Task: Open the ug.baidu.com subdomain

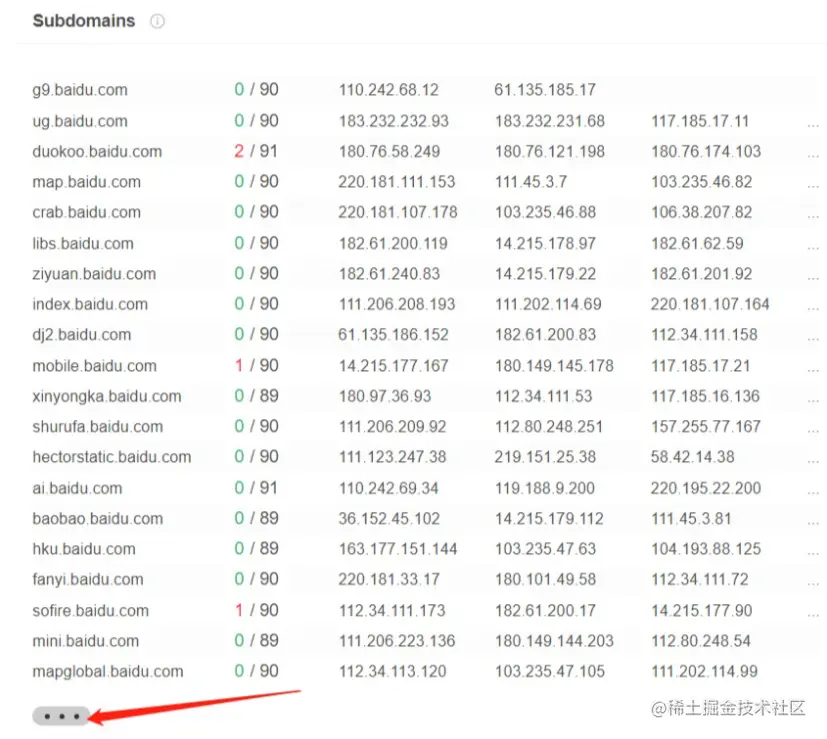Action: coord(80,121)
